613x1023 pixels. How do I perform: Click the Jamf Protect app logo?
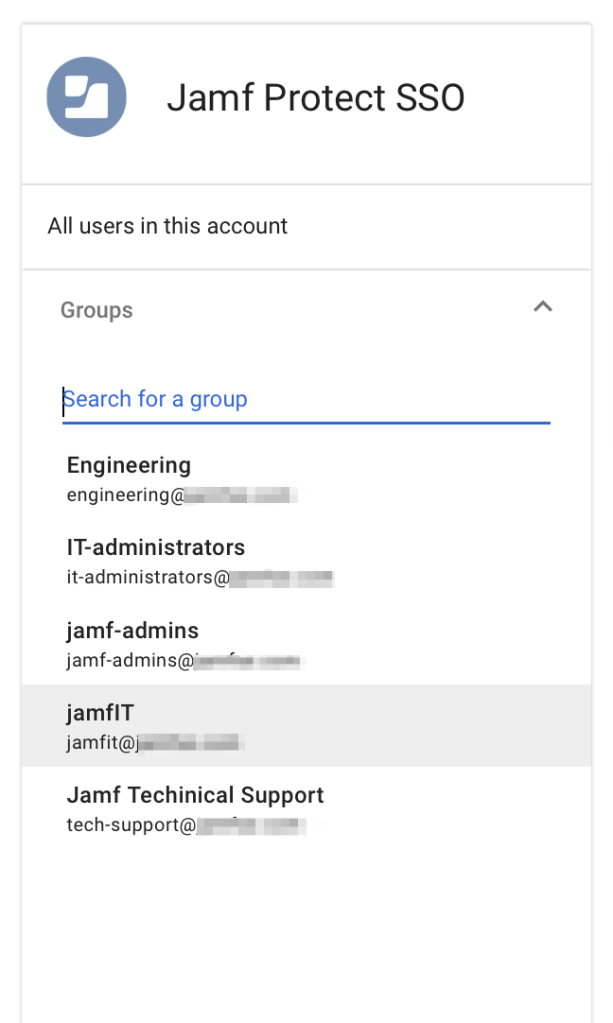click(87, 97)
